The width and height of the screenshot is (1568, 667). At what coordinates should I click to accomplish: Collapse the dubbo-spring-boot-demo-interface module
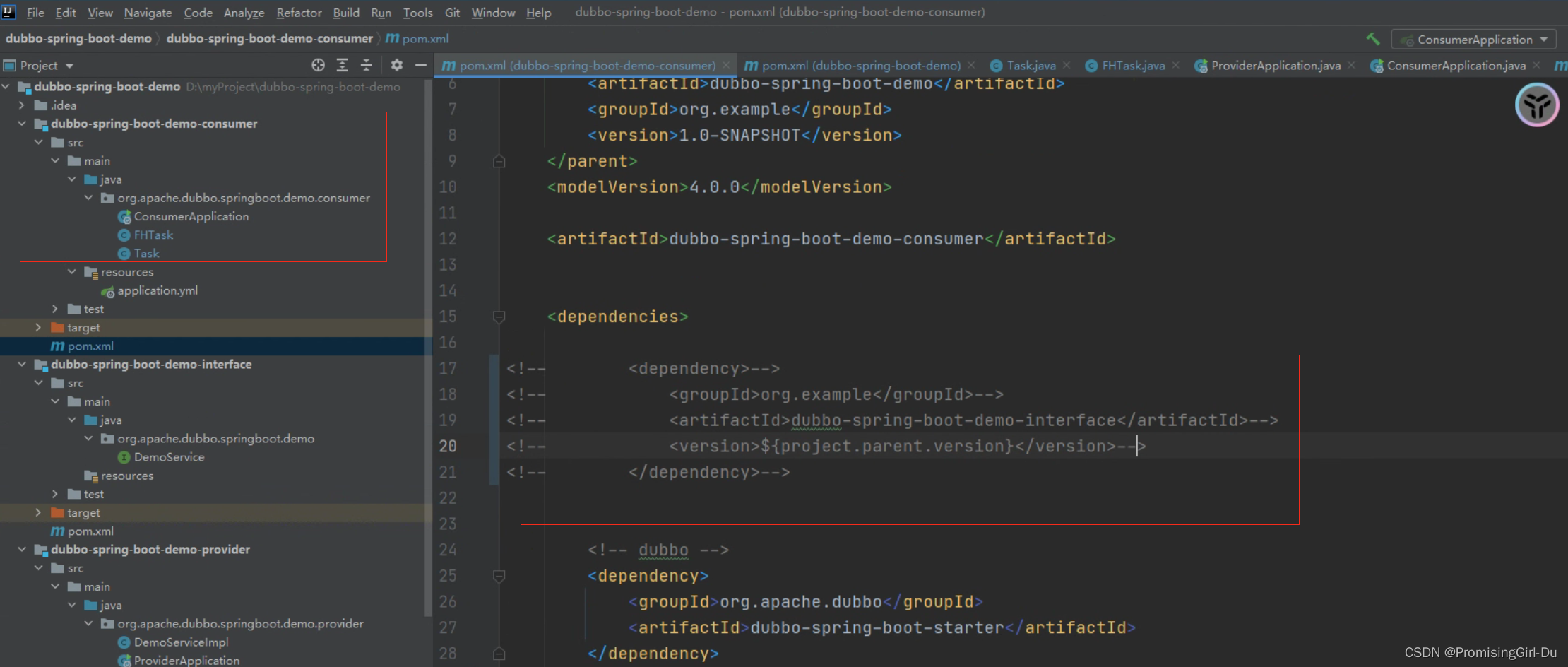tap(22, 365)
